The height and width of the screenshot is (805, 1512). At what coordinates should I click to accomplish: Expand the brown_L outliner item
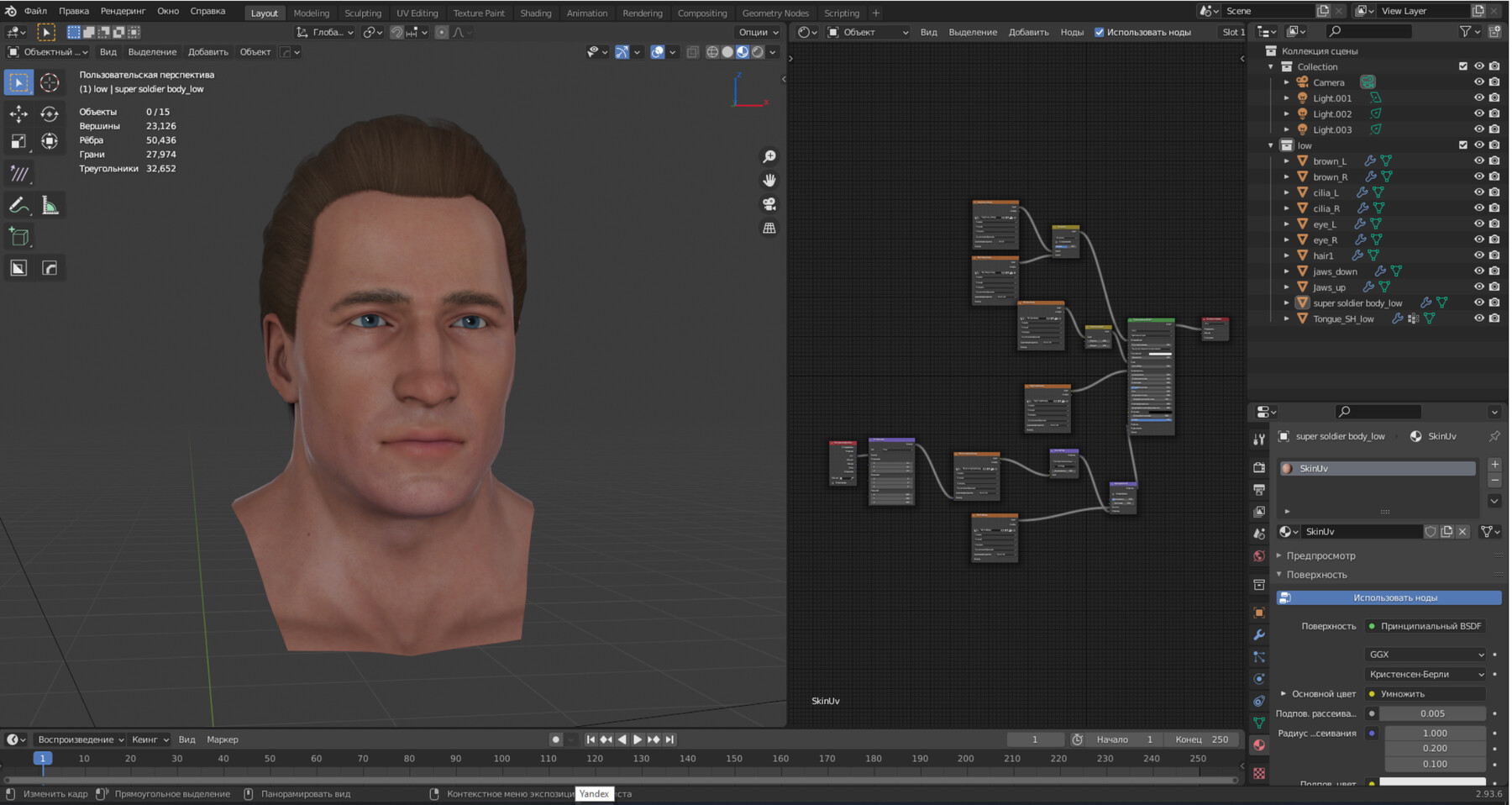point(1288,160)
